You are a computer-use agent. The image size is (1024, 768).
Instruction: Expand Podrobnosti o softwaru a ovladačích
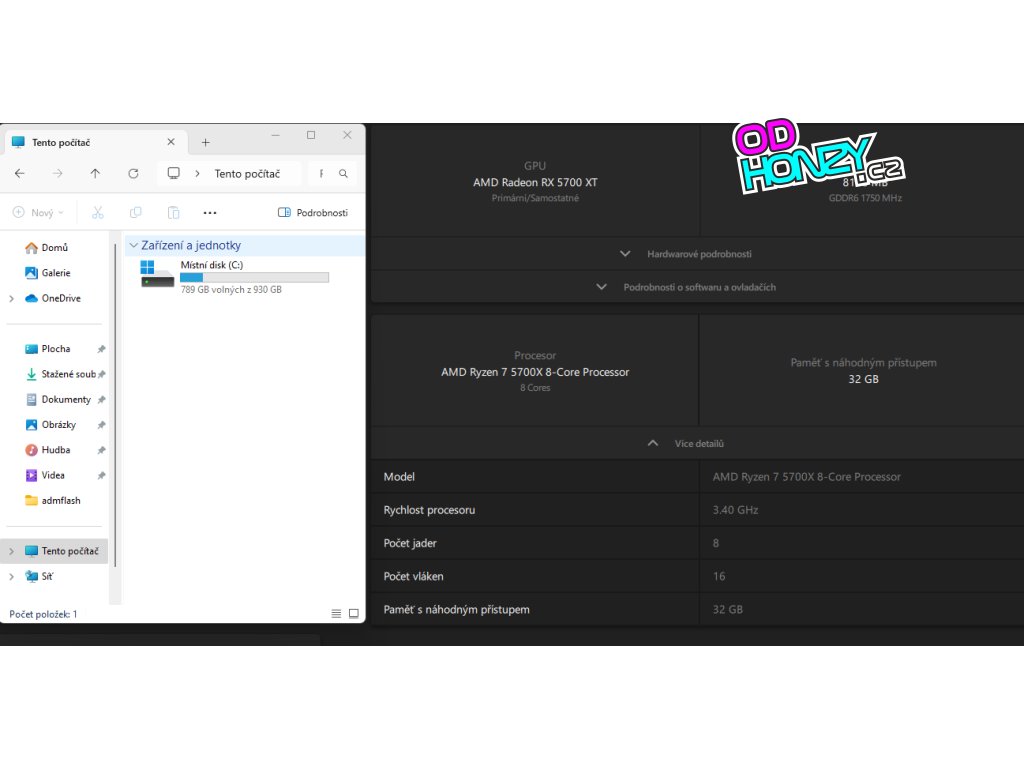point(697,287)
